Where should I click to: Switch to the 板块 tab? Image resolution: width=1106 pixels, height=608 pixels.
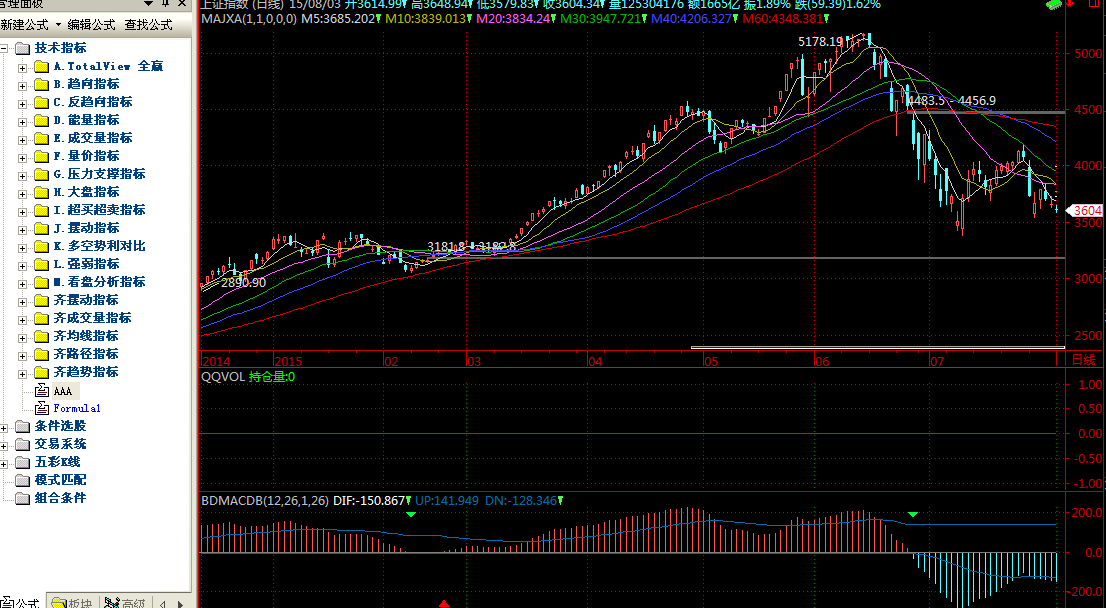[x=76, y=602]
